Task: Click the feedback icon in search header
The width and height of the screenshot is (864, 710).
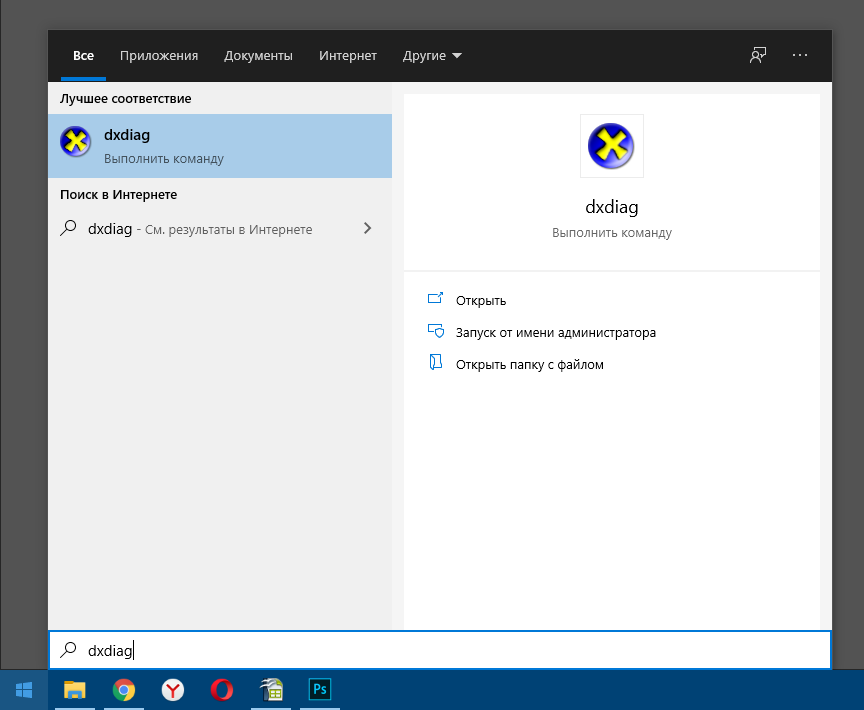Action: (758, 55)
